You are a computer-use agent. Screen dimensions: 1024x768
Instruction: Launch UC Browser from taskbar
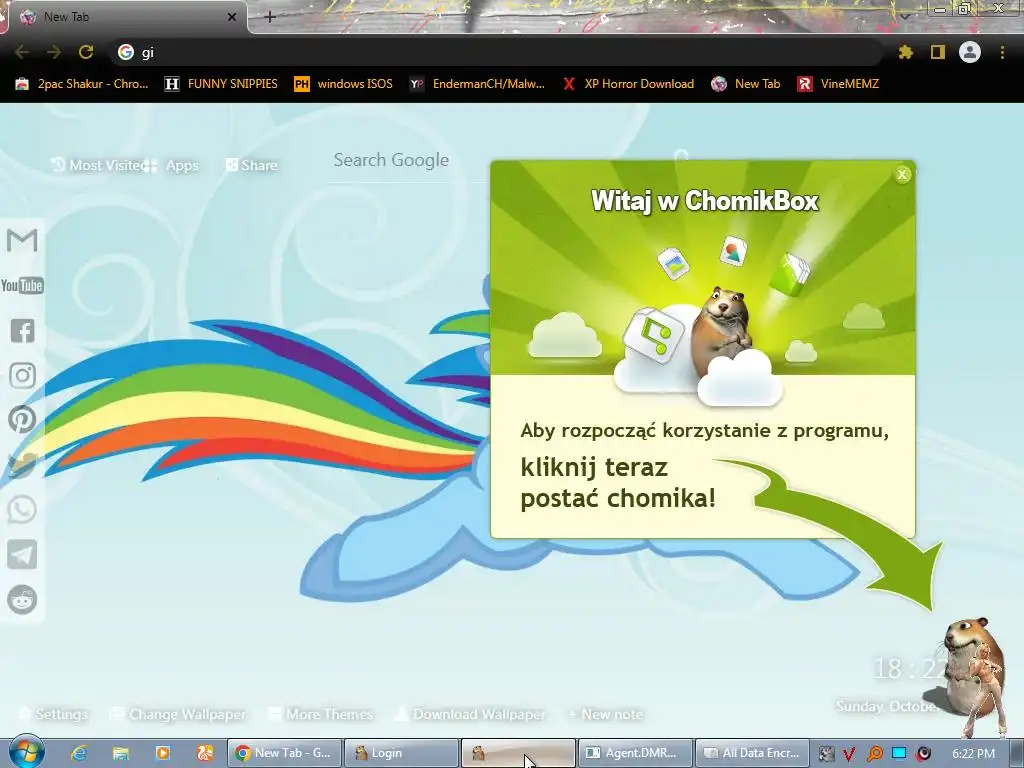point(204,753)
